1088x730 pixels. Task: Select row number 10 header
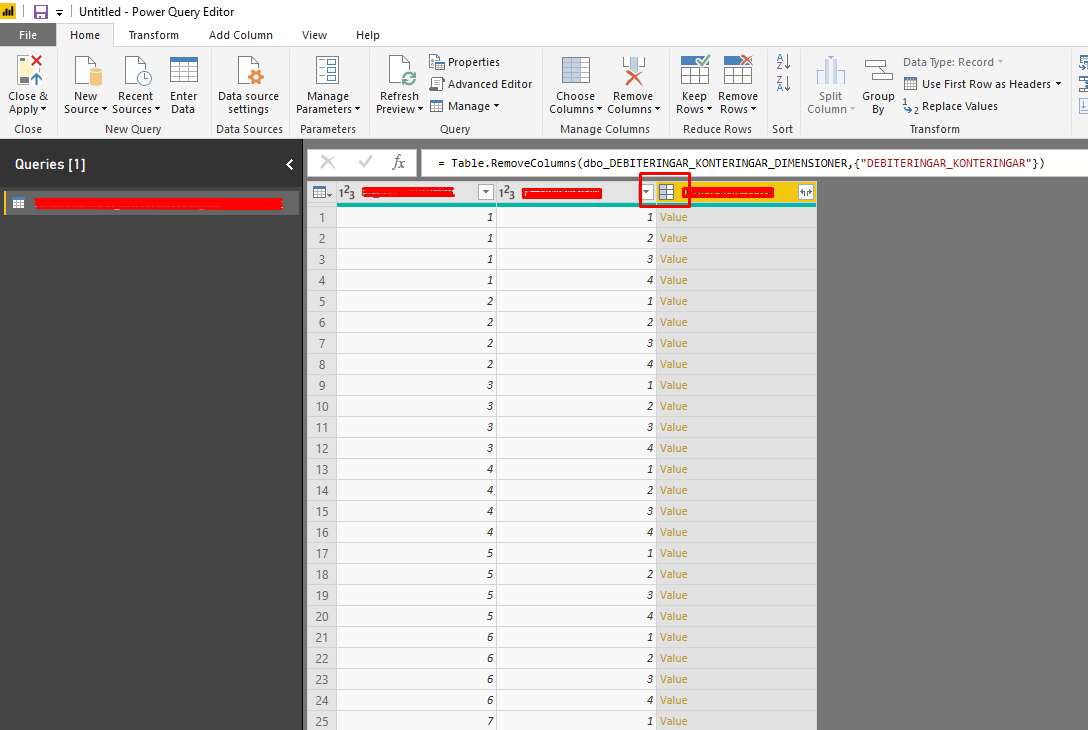pyautogui.click(x=322, y=407)
